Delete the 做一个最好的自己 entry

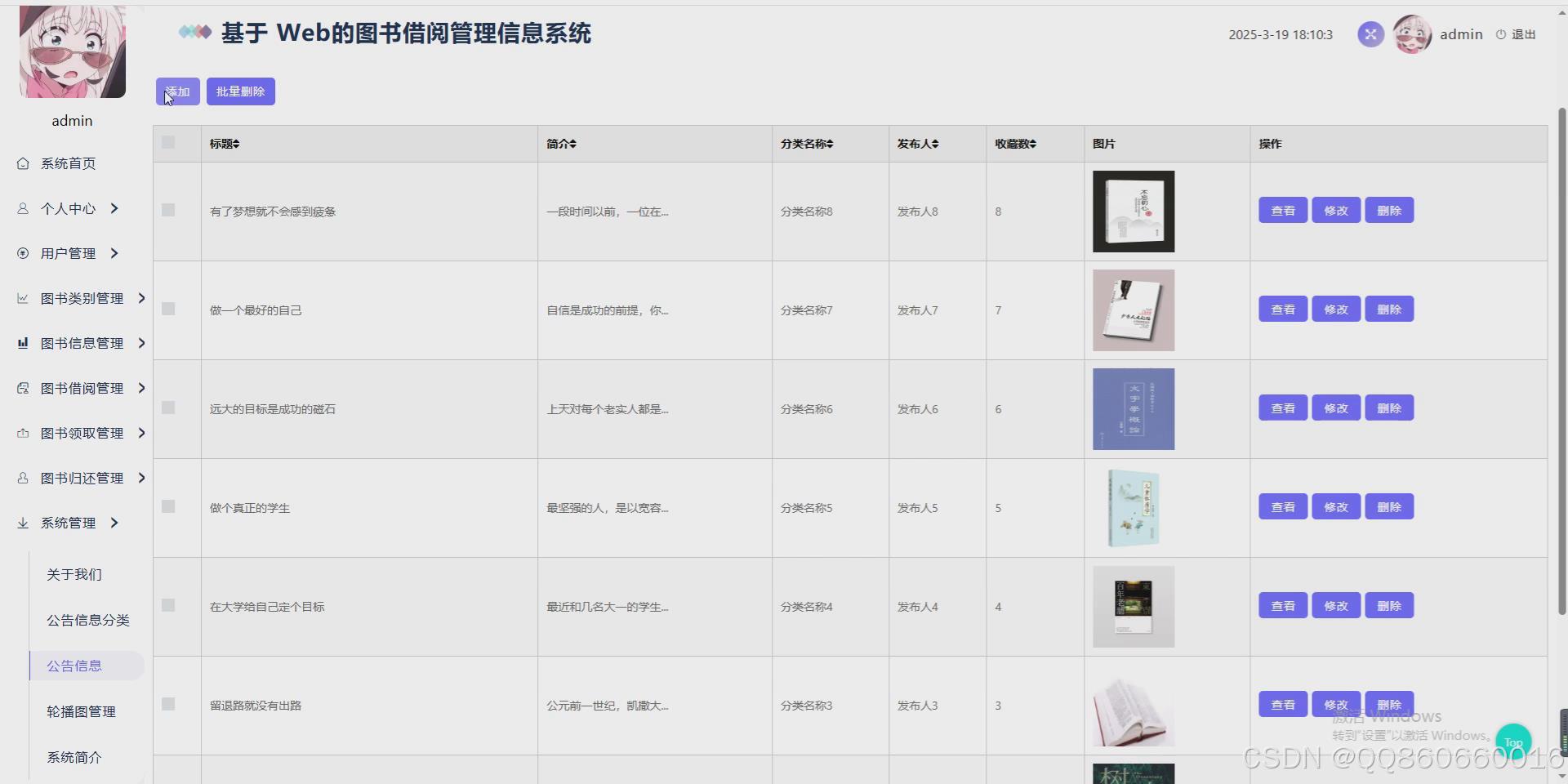coord(1389,310)
